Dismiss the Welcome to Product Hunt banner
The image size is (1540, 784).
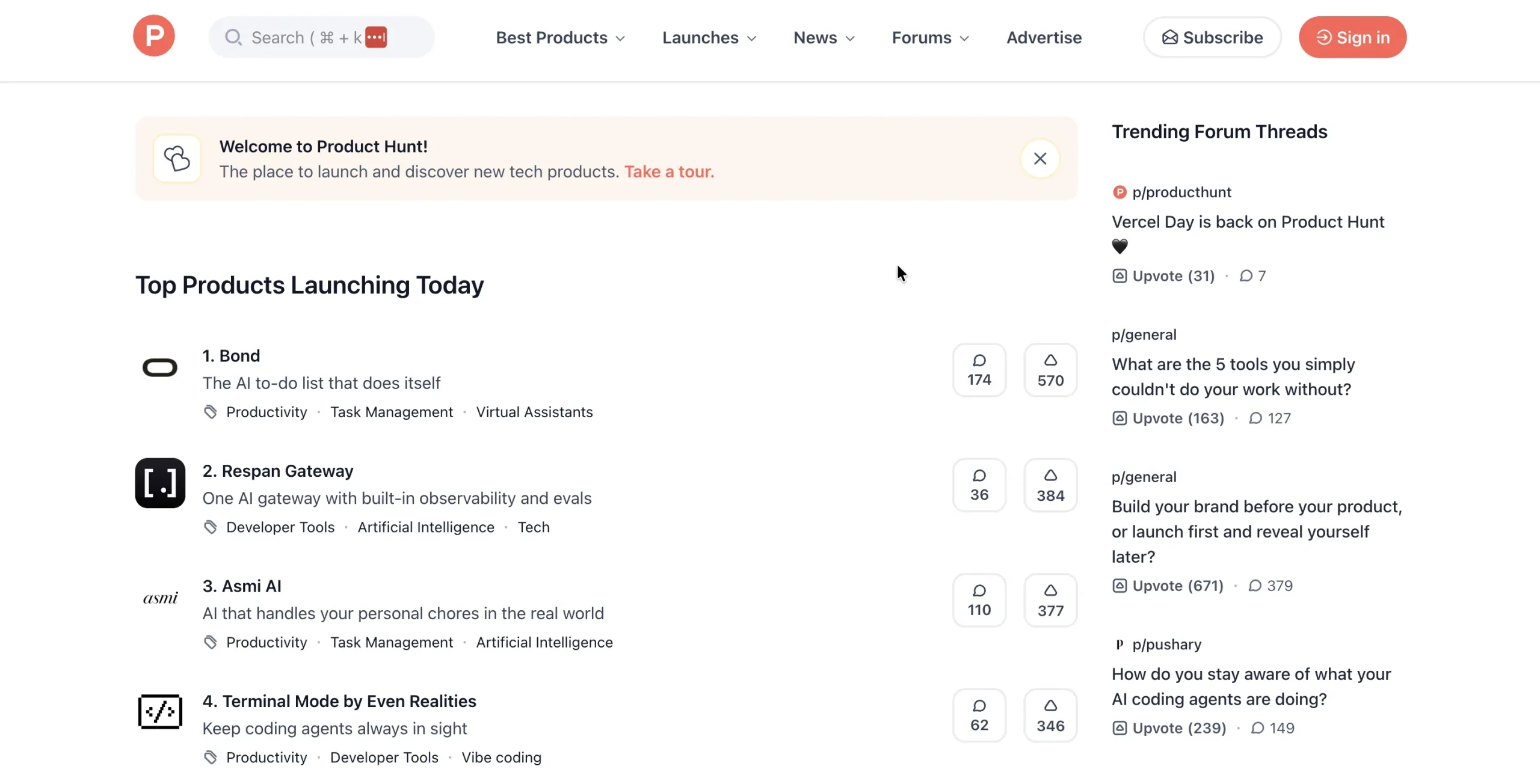pyautogui.click(x=1040, y=159)
